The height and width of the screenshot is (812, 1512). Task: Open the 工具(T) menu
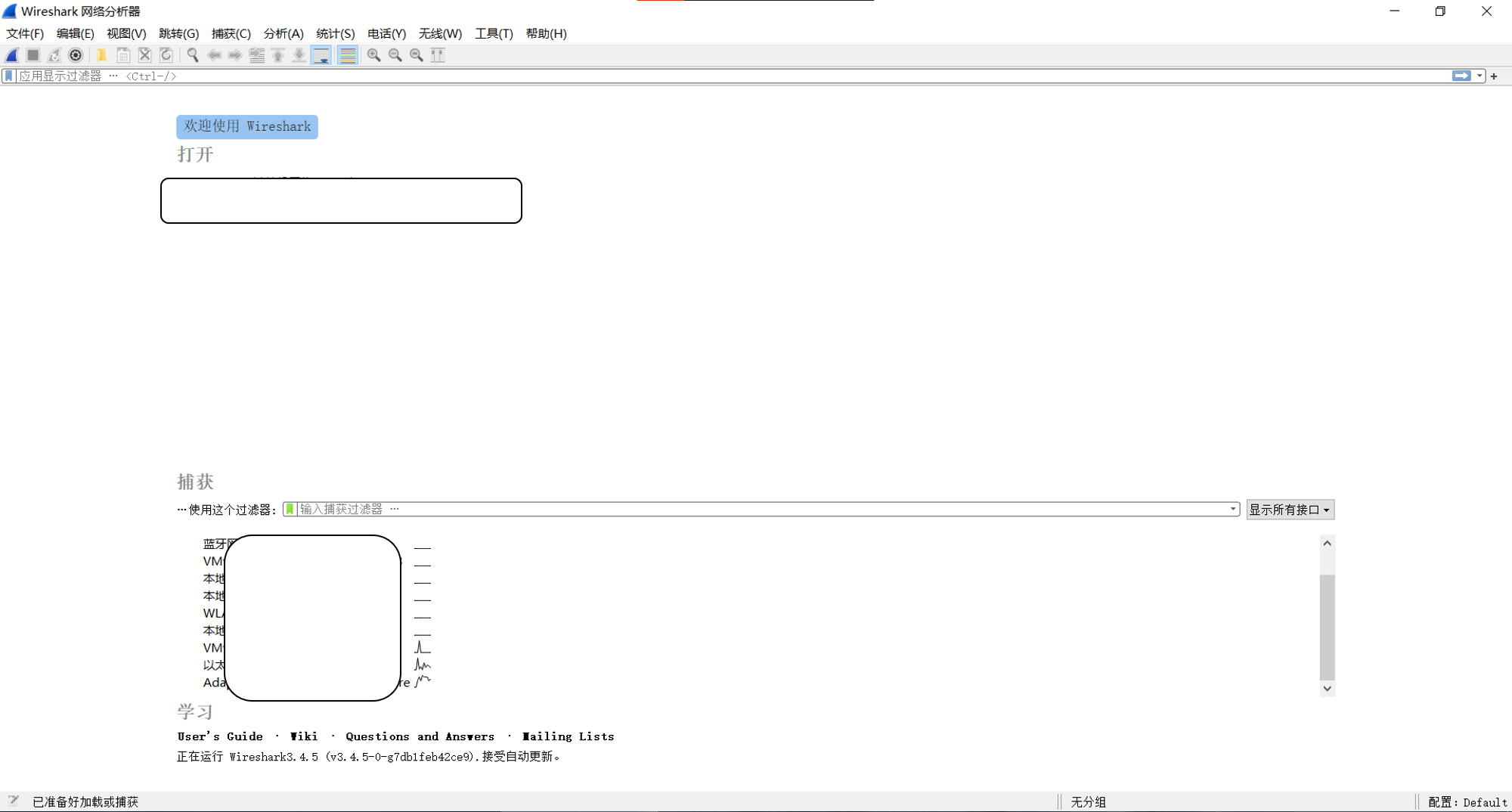coord(494,33)
